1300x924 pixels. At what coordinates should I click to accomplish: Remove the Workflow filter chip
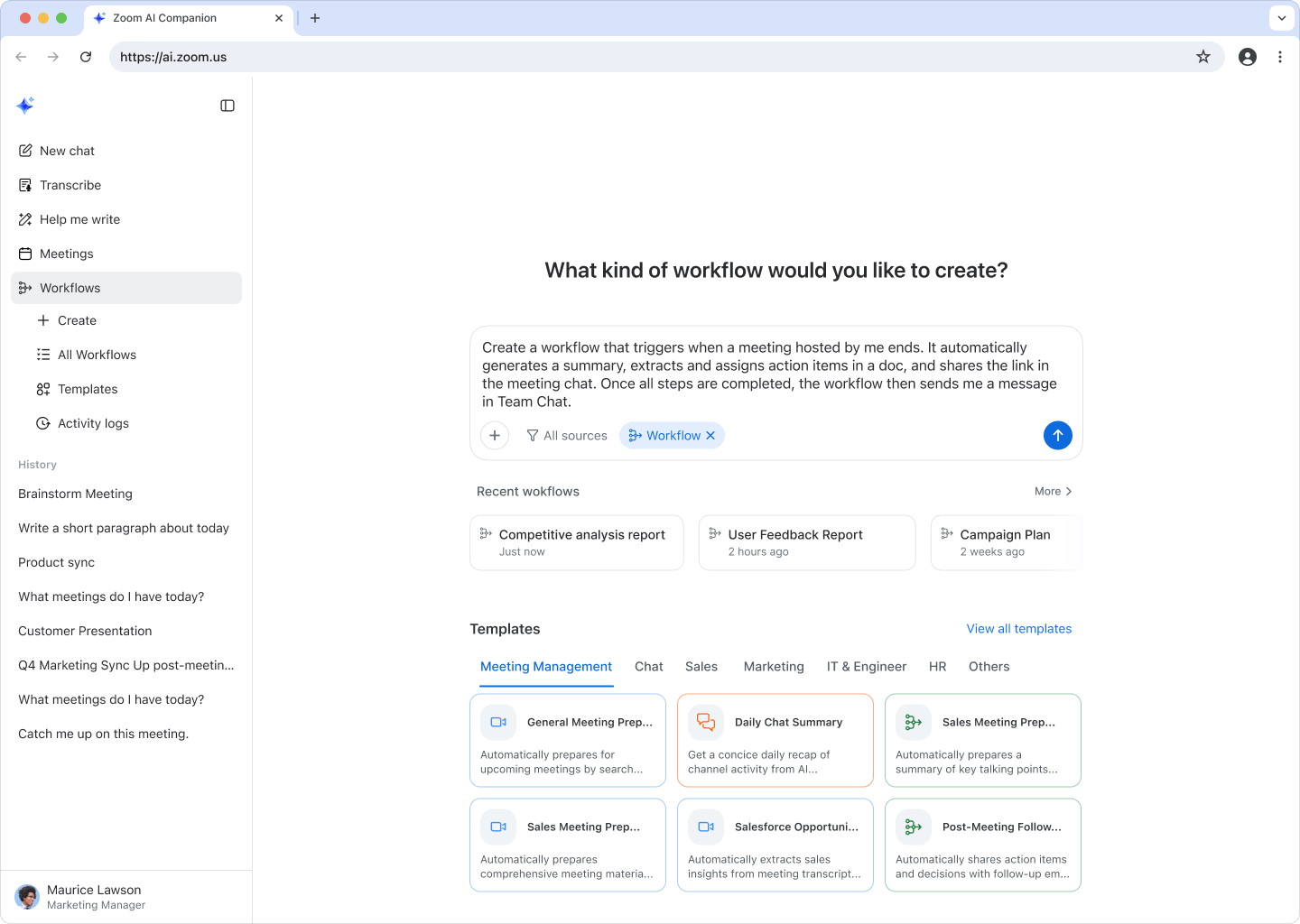(x=710, y=435)
